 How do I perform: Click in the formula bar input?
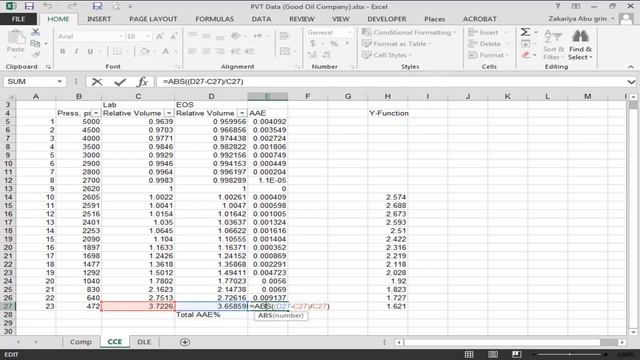[390, 82]
